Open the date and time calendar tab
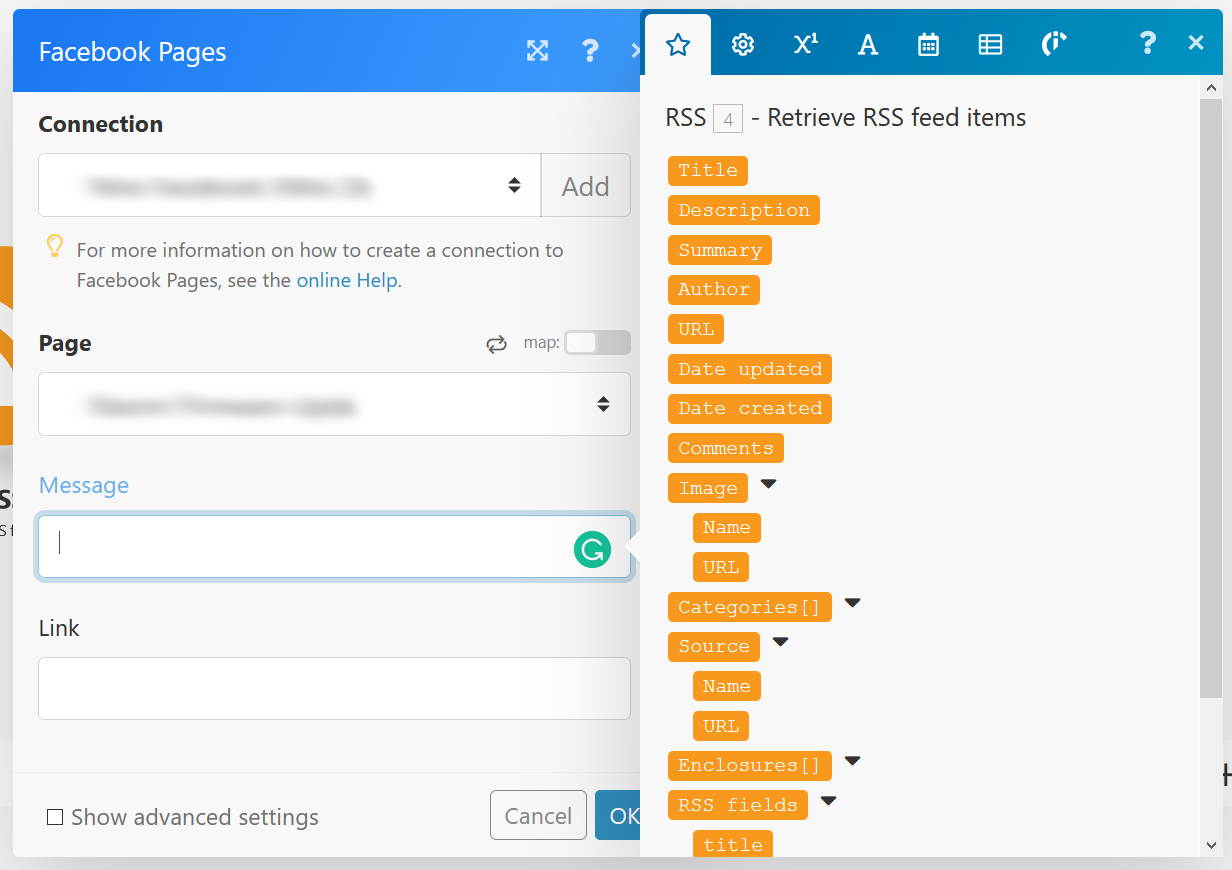1232x870 pixels. [x=929, y=44]
